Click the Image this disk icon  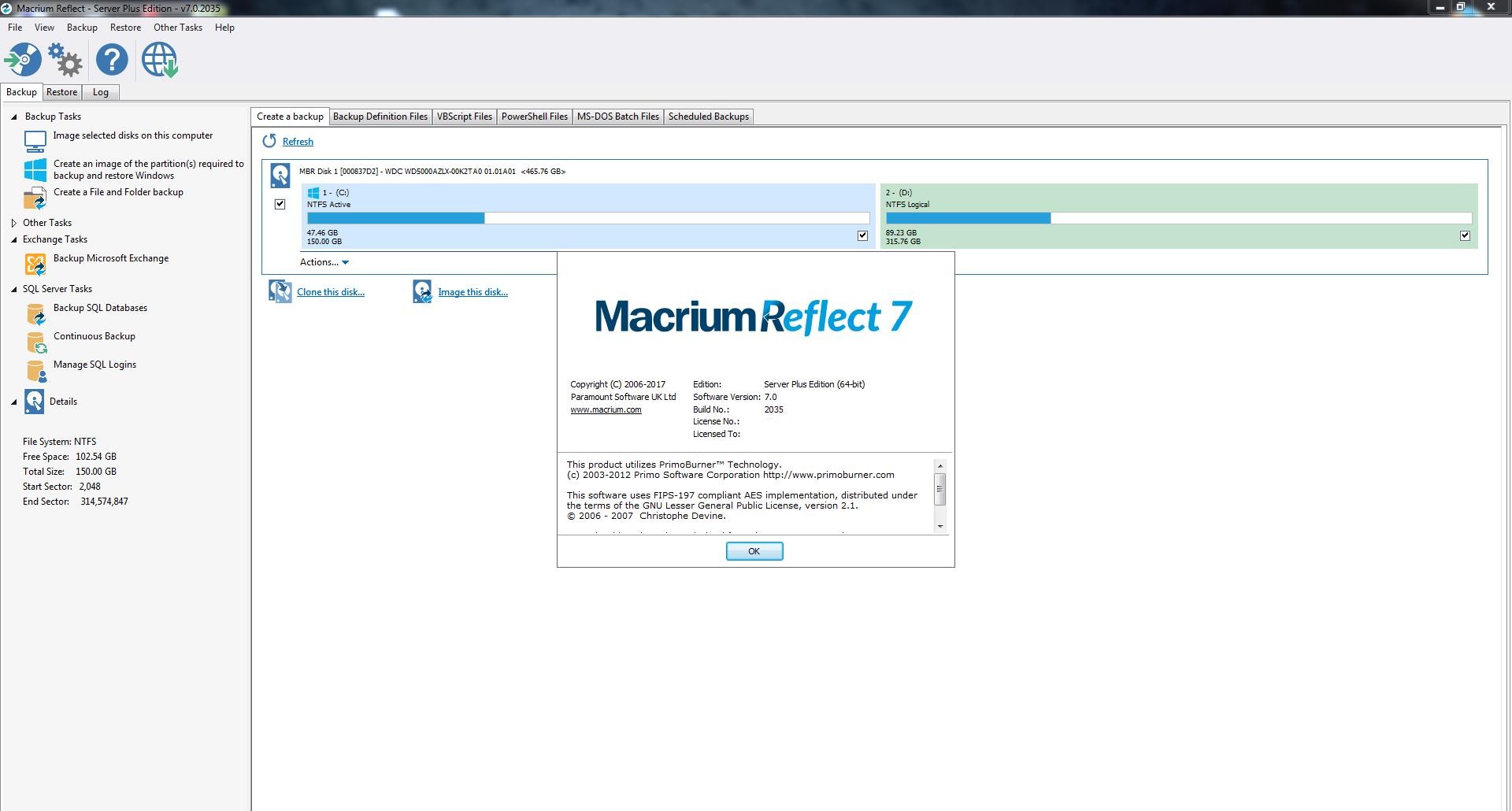pos(422,291)
